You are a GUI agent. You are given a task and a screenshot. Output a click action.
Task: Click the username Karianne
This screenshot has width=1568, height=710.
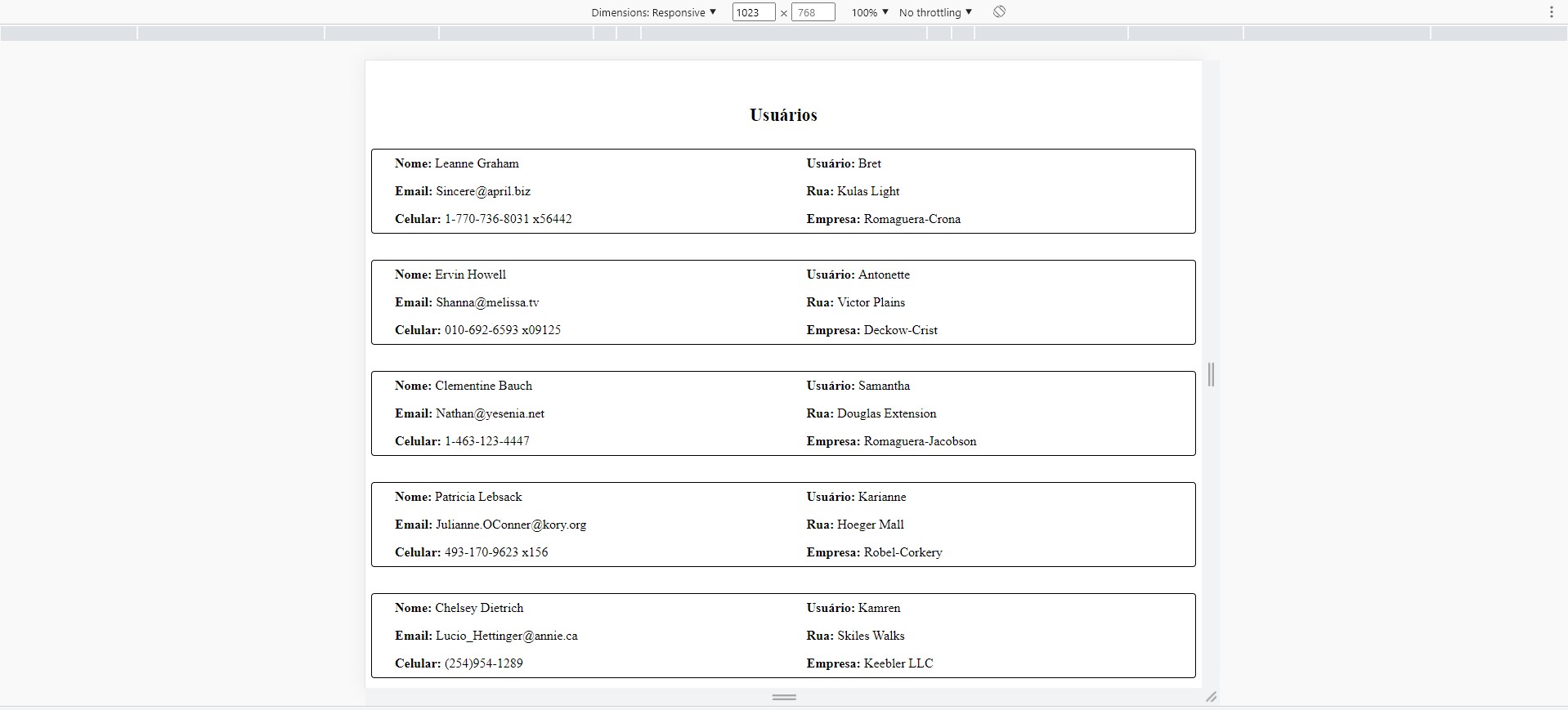882,497
